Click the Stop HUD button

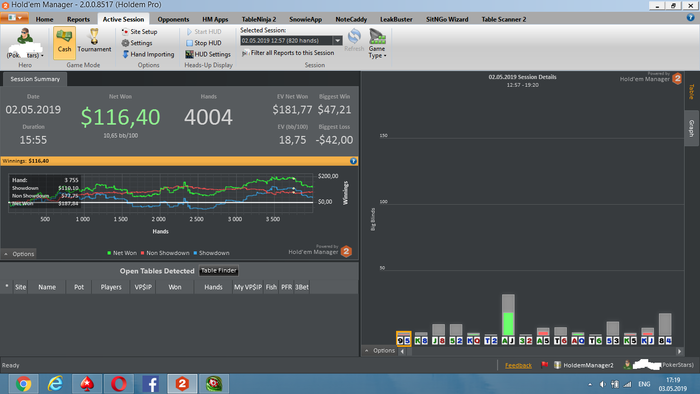click(x=204, y=43)
